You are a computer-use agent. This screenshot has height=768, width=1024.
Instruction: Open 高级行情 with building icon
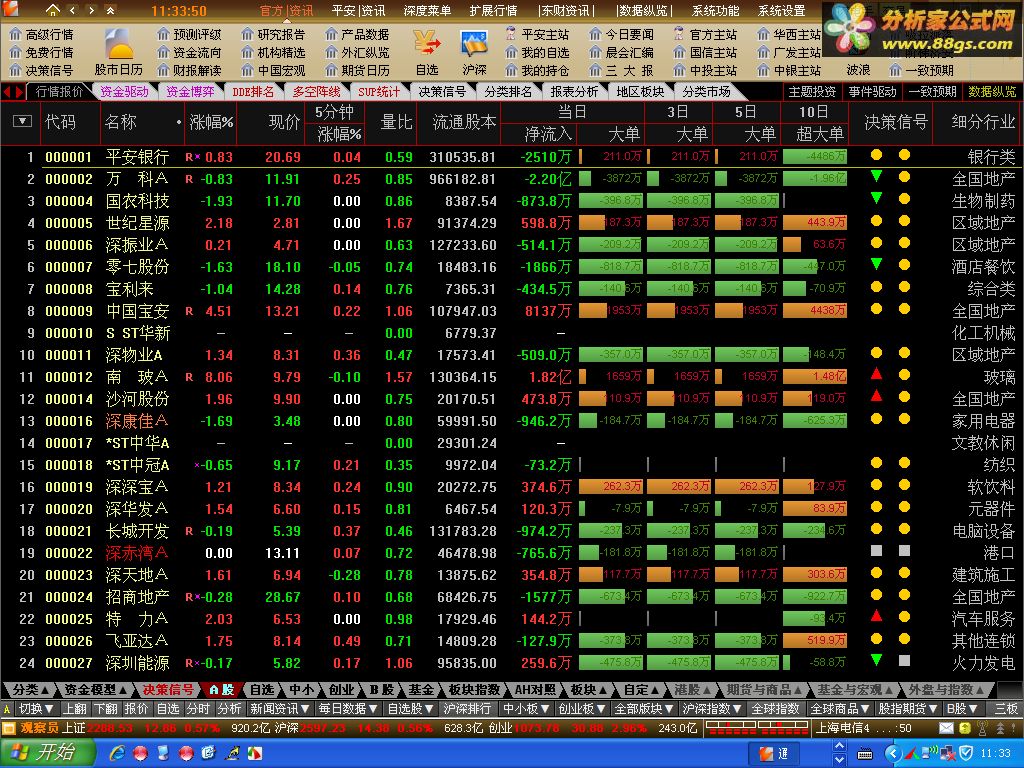[41, 34]
